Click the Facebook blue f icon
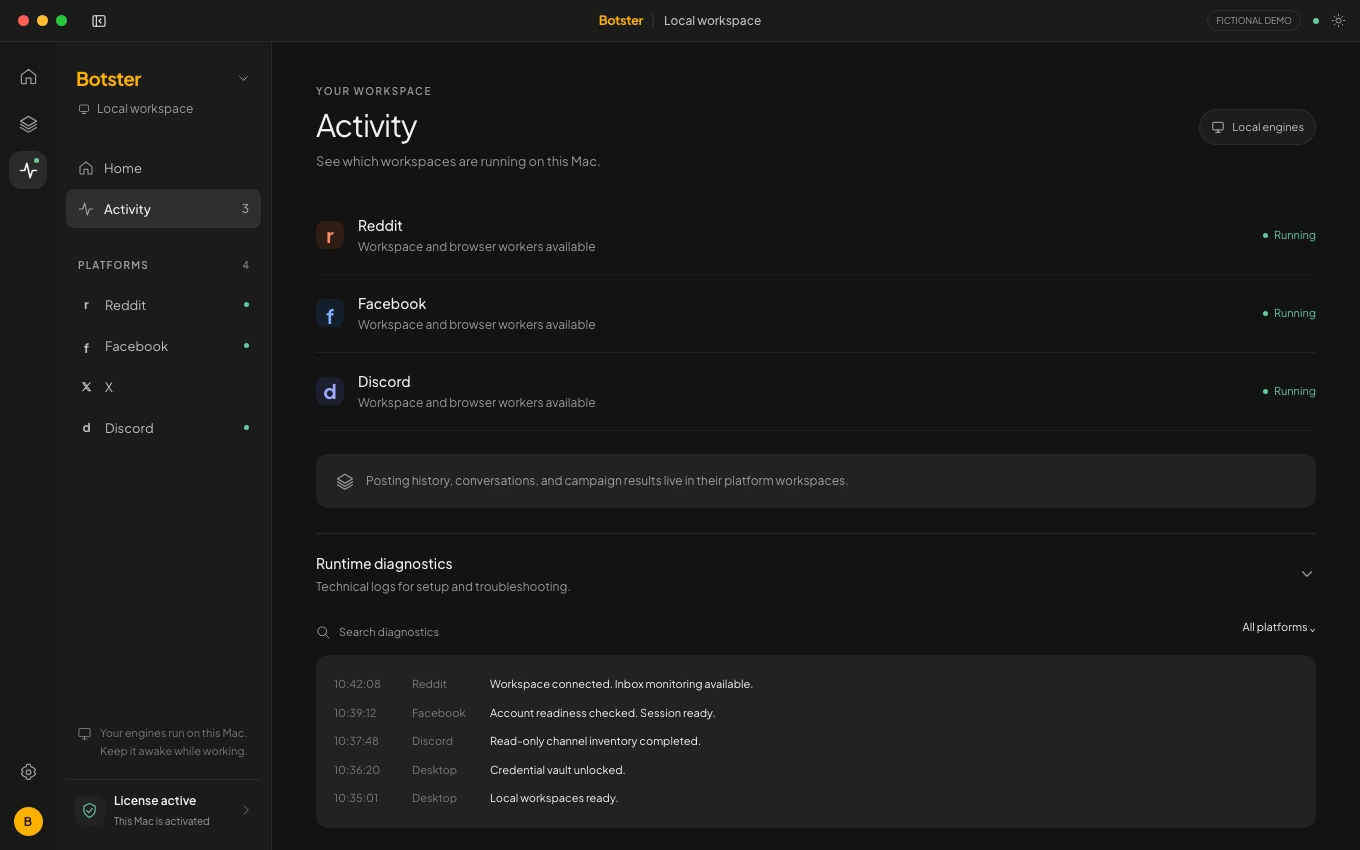 point(330,314)
